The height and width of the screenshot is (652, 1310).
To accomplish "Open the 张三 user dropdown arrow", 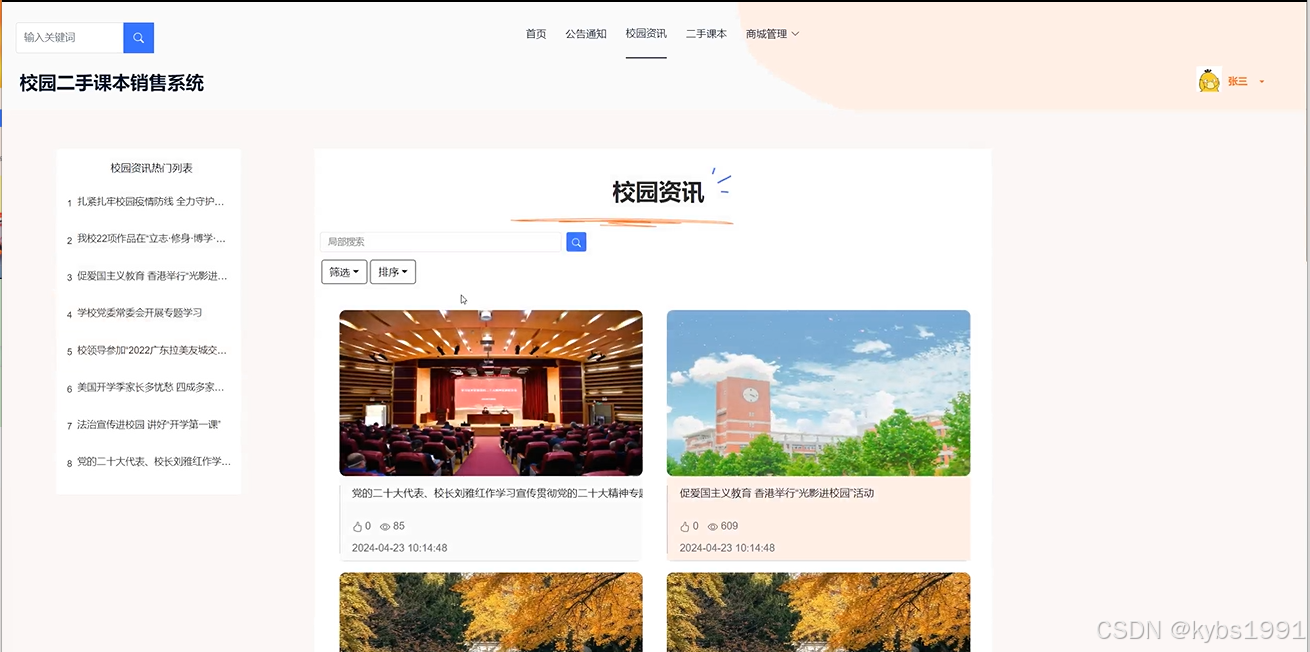I will pos(1262,82).
